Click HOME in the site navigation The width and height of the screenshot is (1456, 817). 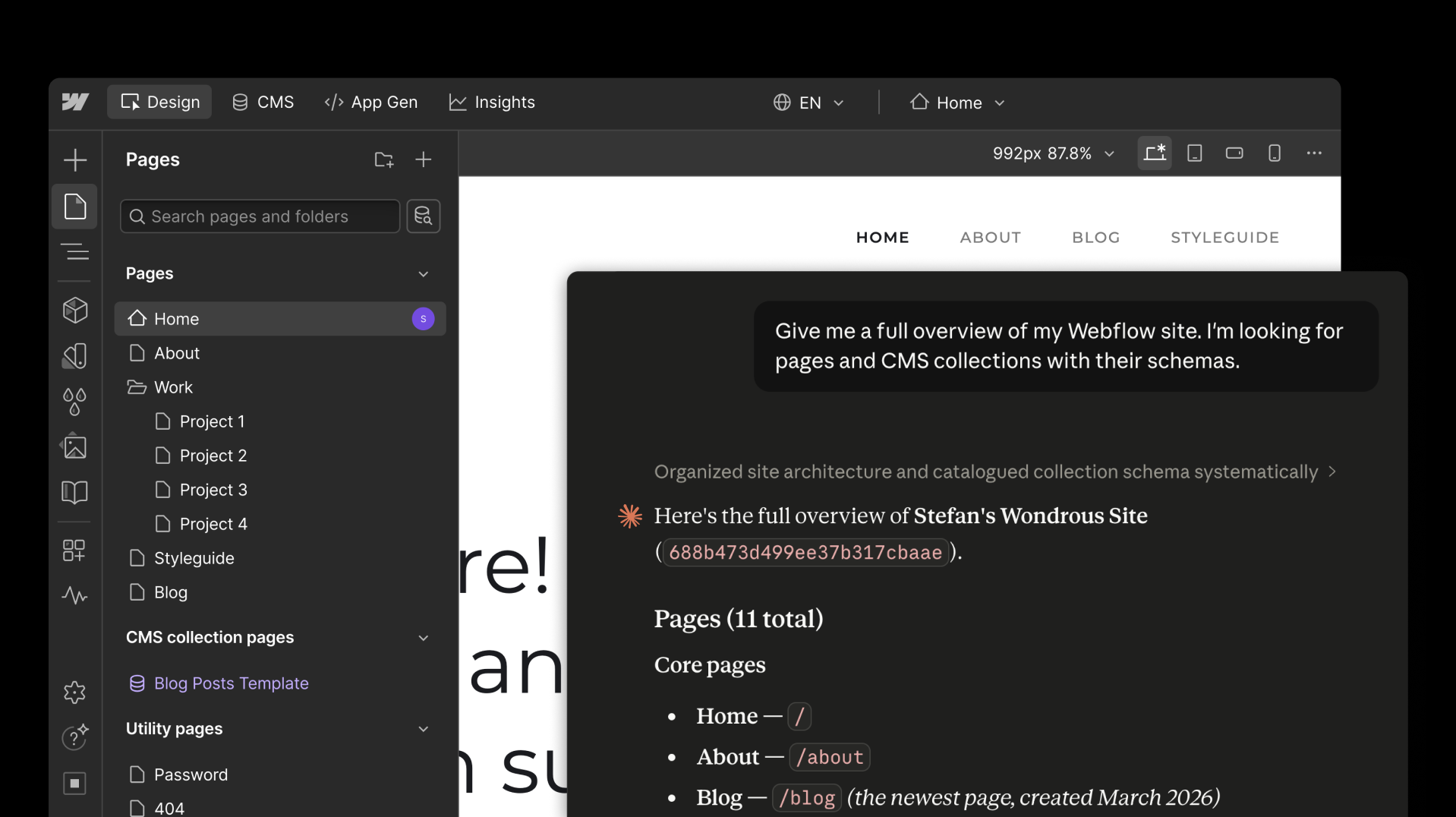[882, 238]
